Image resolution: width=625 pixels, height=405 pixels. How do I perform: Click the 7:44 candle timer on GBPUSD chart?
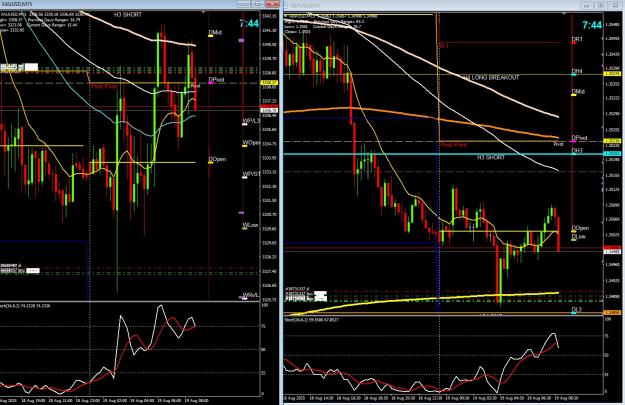[x=592, y=25]
